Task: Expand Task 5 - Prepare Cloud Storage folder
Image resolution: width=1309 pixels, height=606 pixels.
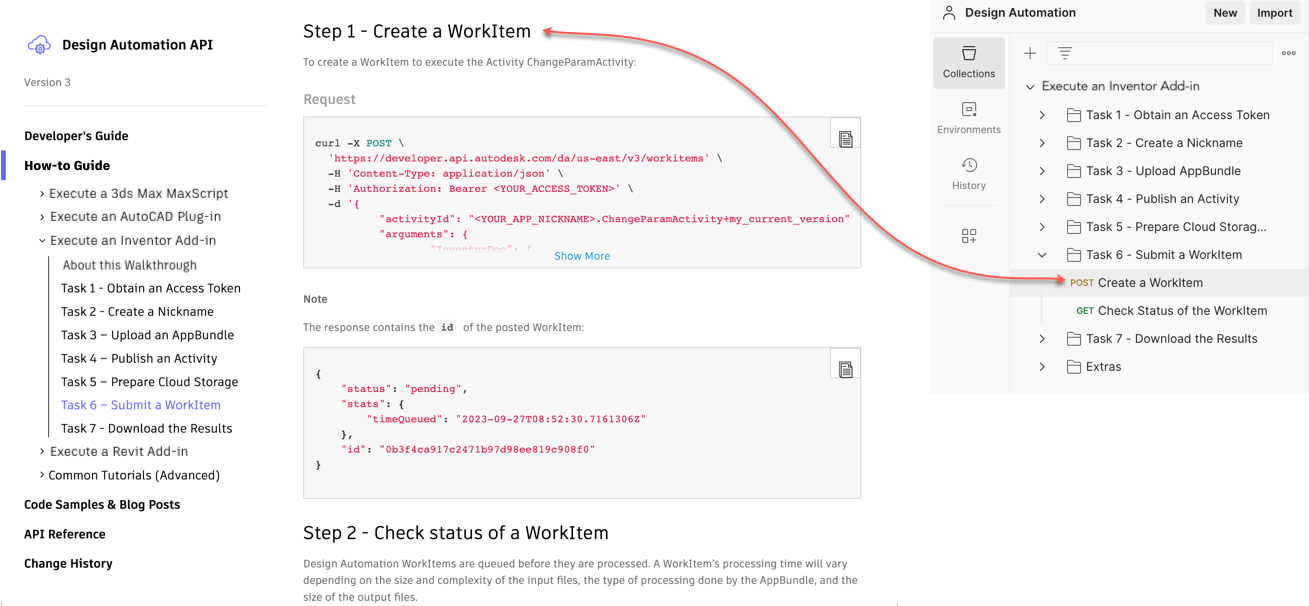Action: (x=1042, y=227)
